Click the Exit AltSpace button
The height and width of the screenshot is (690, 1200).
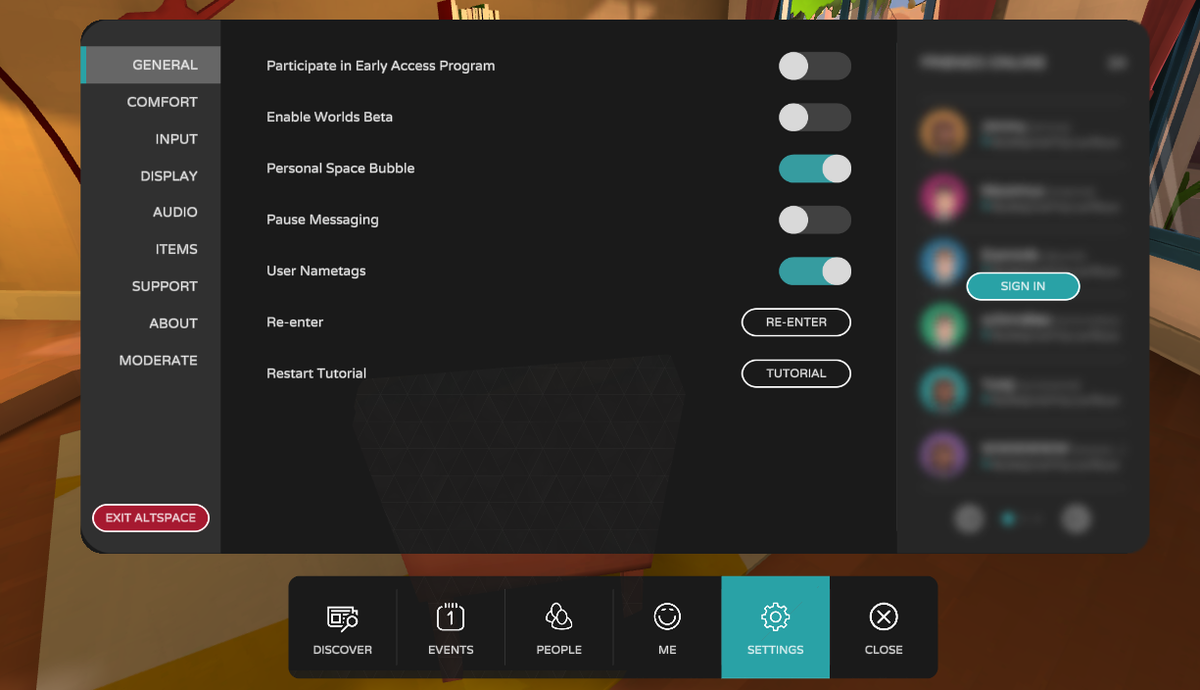coord(151,518)
